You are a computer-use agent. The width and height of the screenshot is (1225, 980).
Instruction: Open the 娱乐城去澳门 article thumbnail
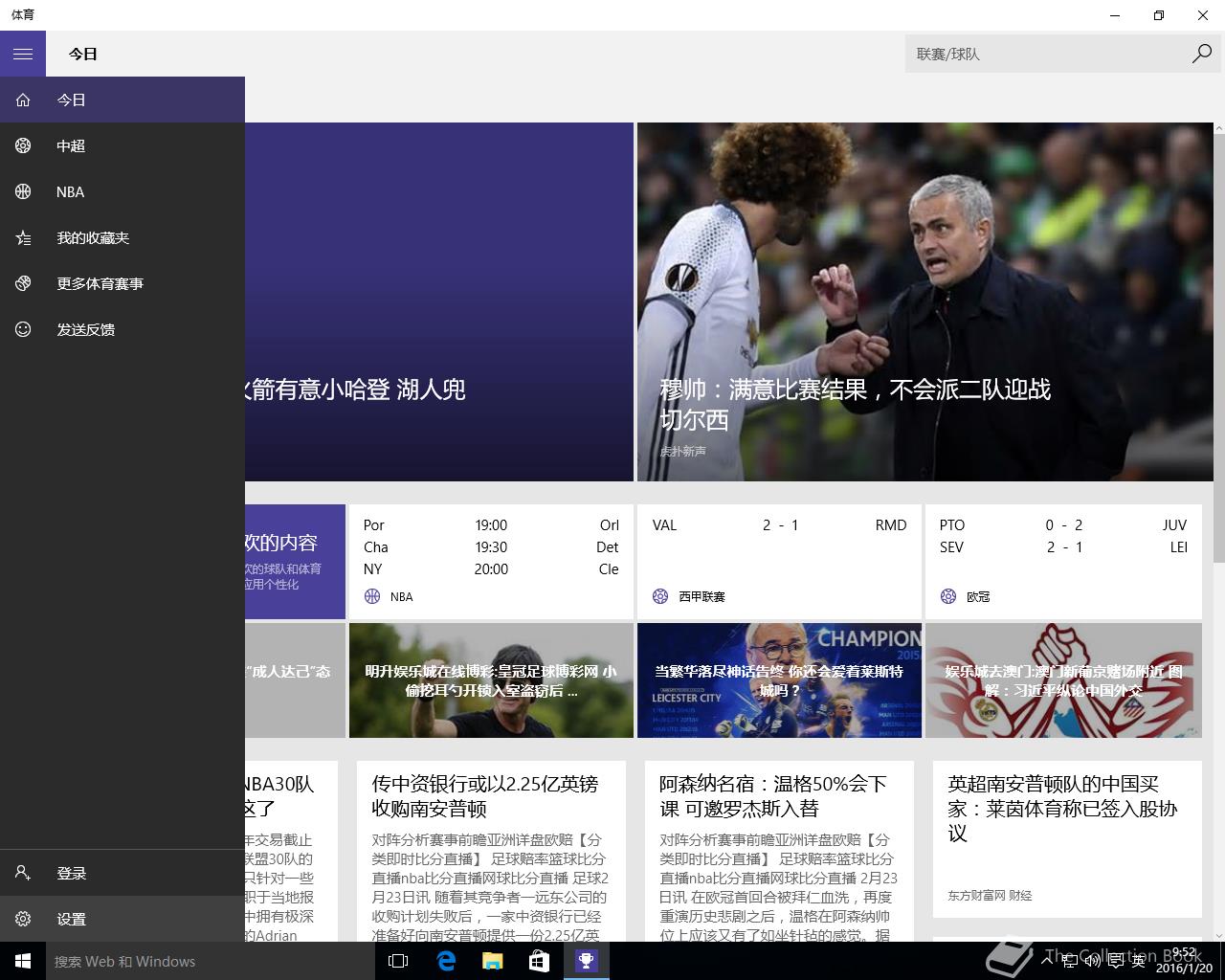click(1063, 680)
